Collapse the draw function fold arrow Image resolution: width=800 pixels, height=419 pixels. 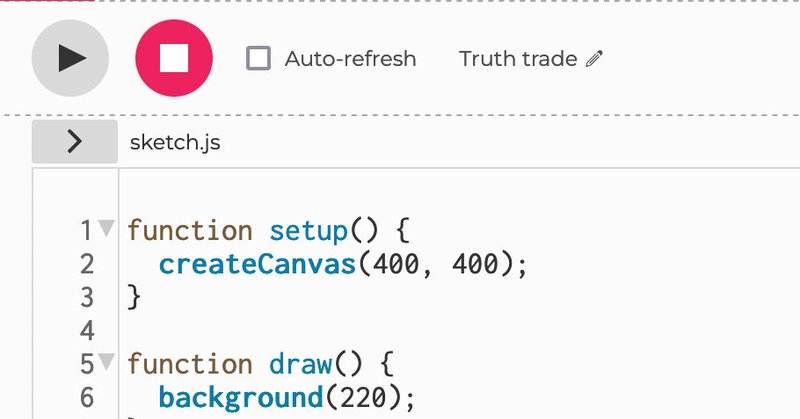coord(106,361)
